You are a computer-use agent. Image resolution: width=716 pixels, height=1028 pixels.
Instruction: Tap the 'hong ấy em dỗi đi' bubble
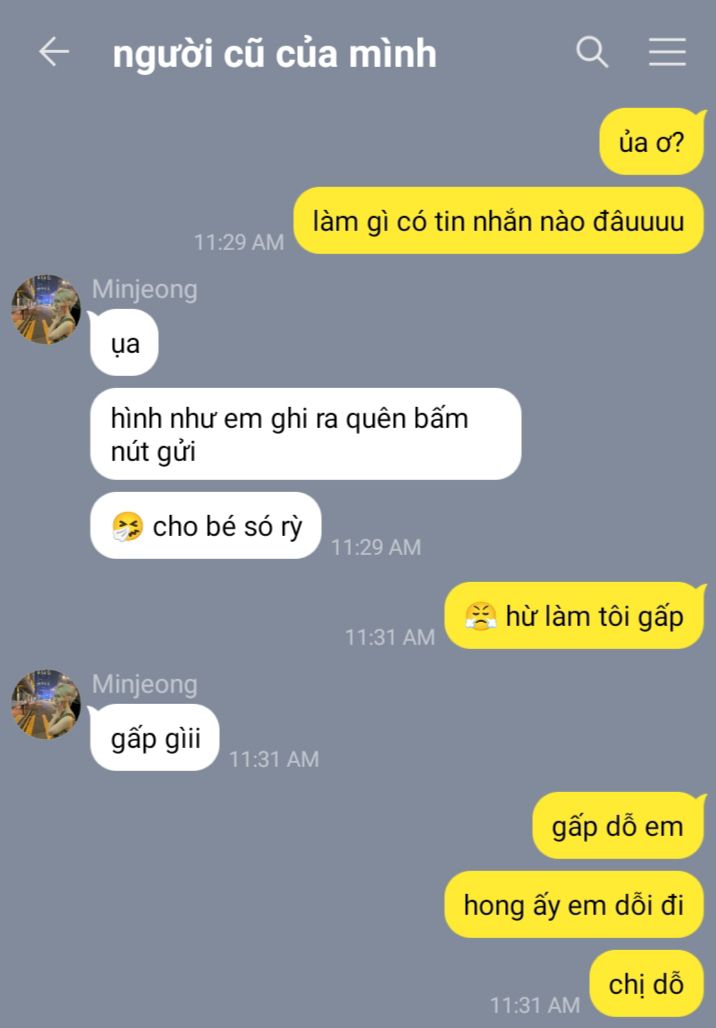(574, 905)
